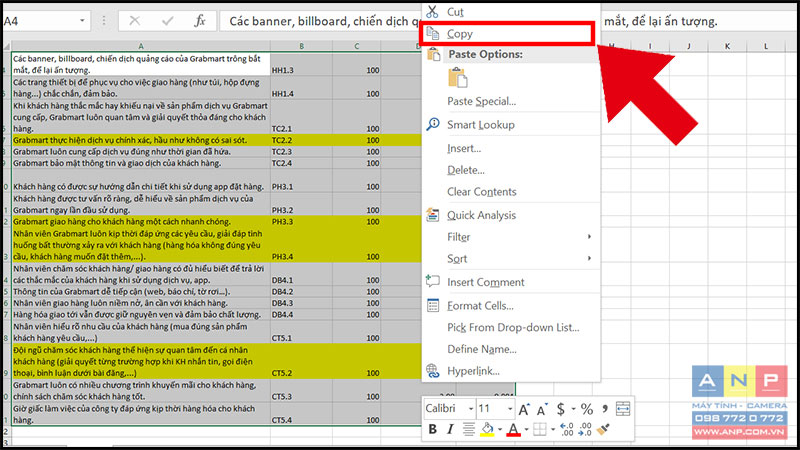Open font color dropdown arrow
Viewport: 800px width, 450px height.
click(x=526, y=430)
